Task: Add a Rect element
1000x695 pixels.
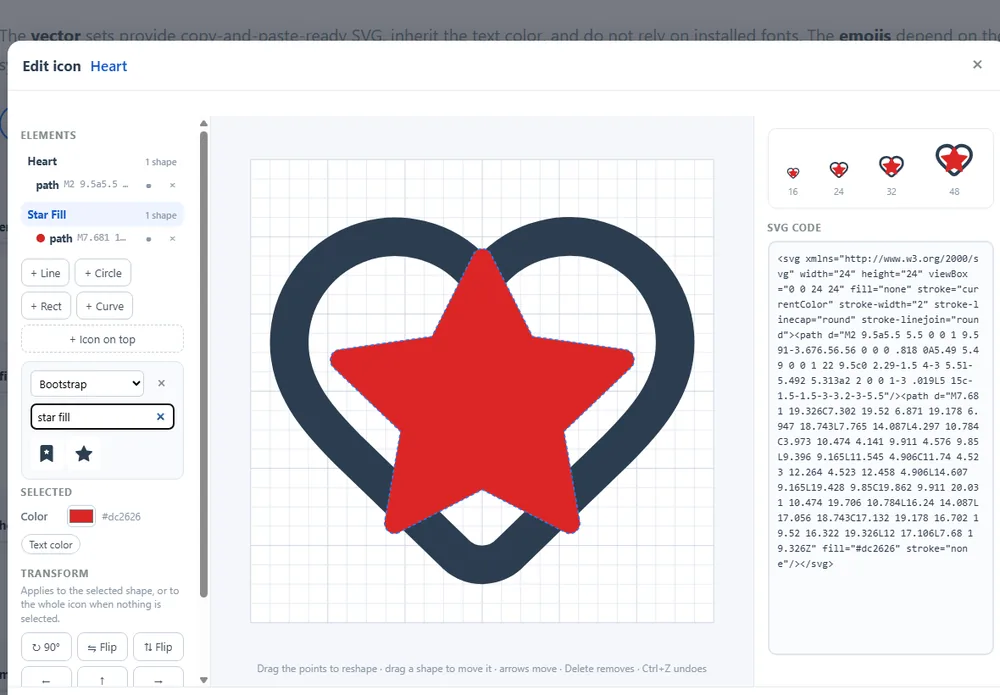Action: pos(46,306)
